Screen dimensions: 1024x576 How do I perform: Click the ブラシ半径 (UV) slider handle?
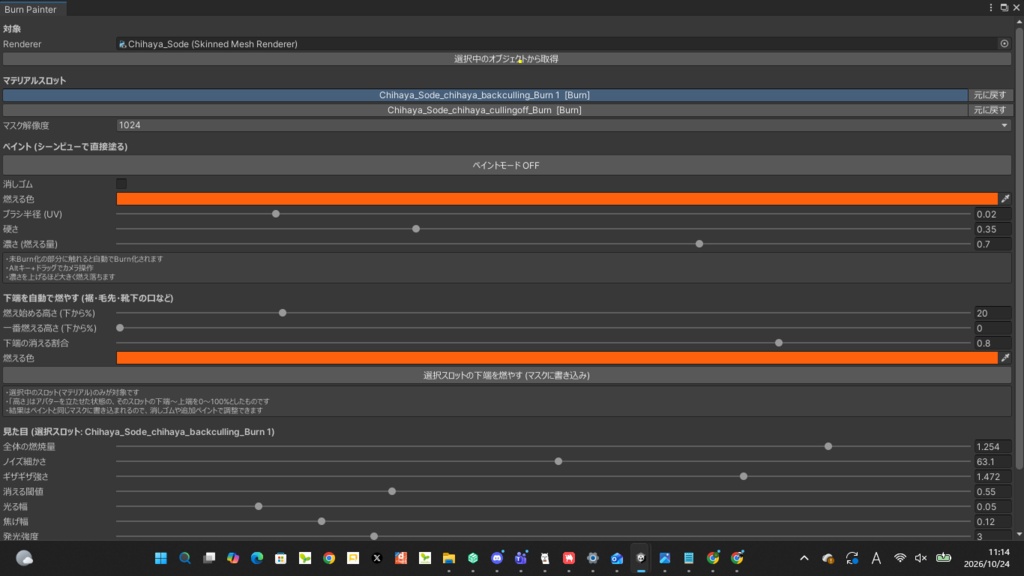276,214
